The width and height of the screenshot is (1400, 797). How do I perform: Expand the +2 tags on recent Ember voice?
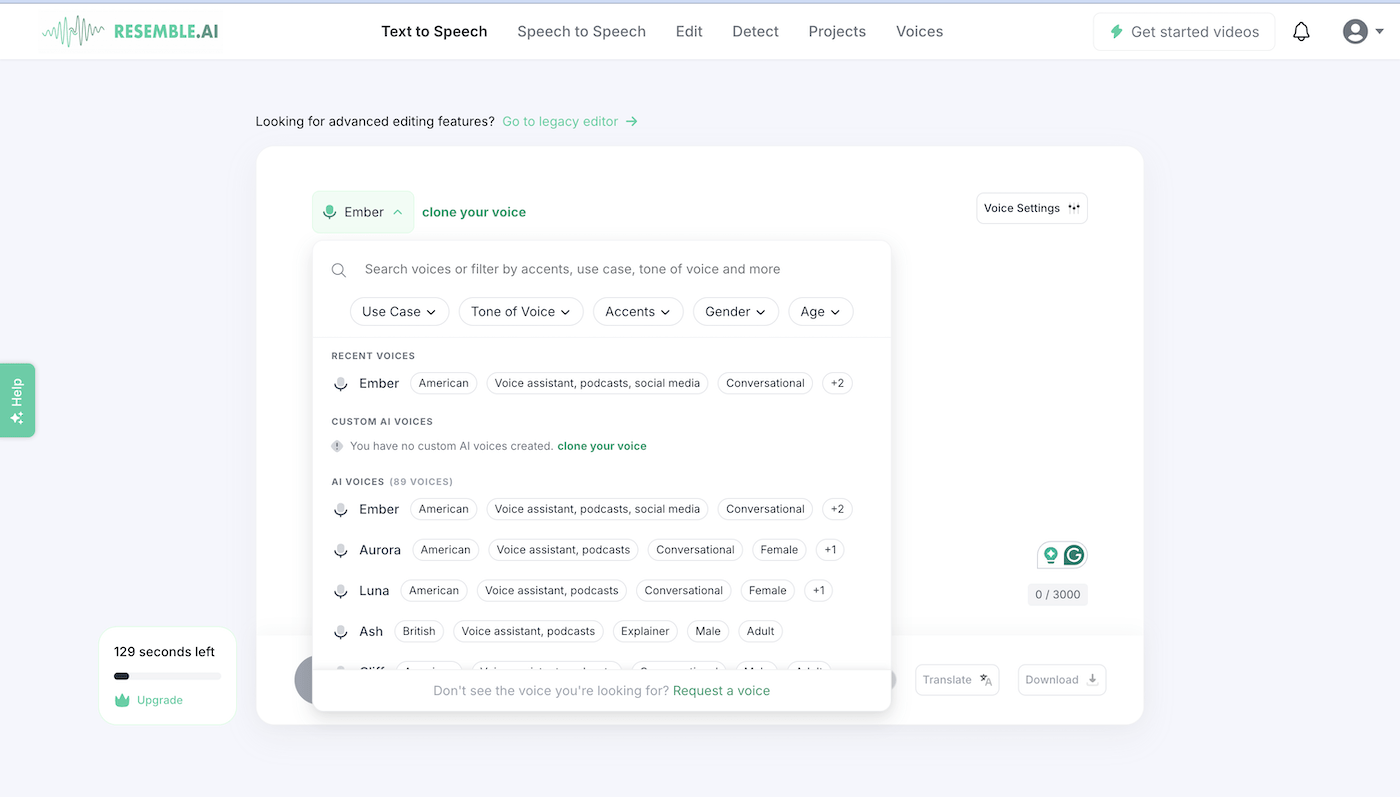[x=837, y=383]
